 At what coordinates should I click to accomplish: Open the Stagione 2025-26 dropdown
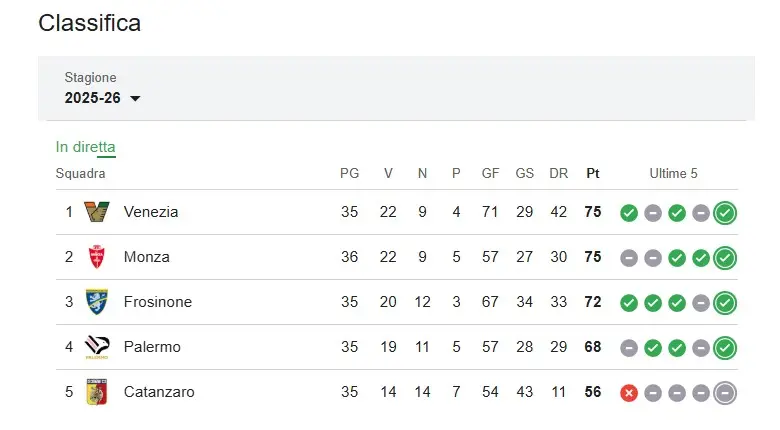pos(102,98)
